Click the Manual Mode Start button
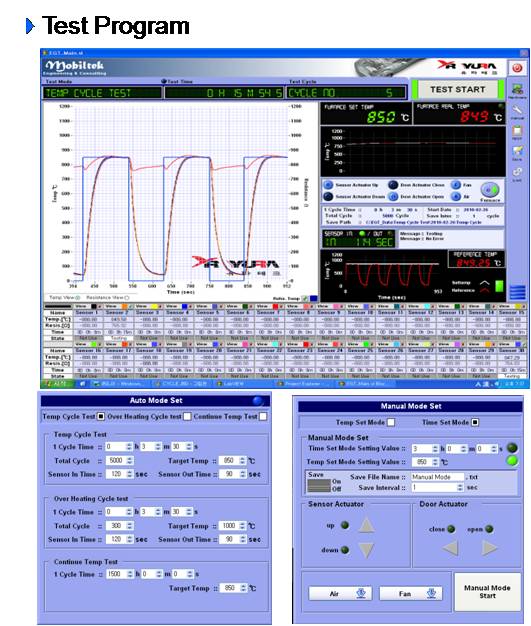The height and width of the screenshot is (626, 531). pyautogui.click(x=487, y=592)
